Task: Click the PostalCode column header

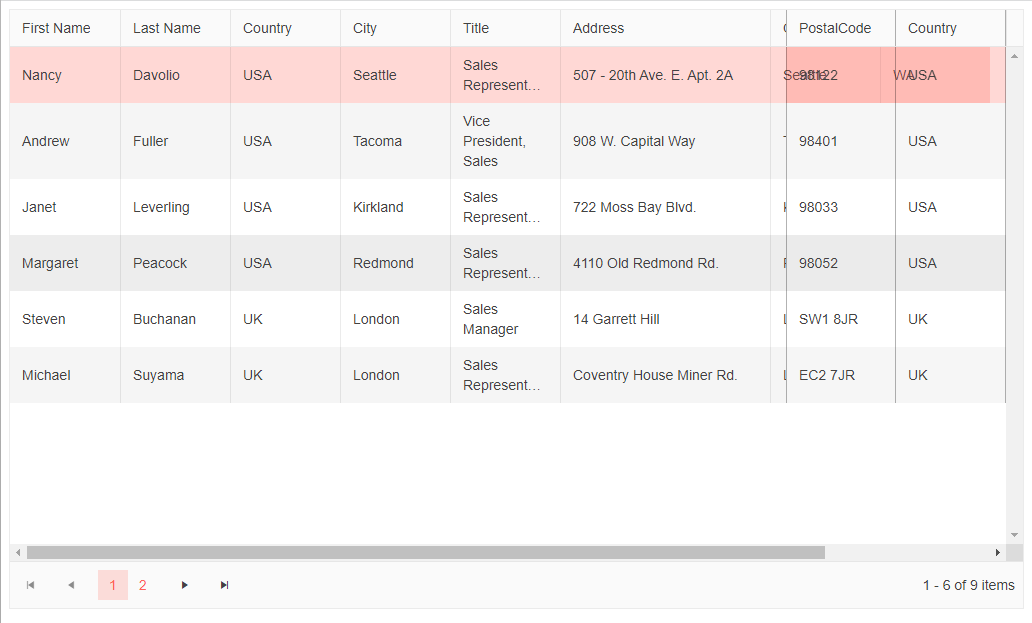Action: pyautogui.click(x=835, y=28)
